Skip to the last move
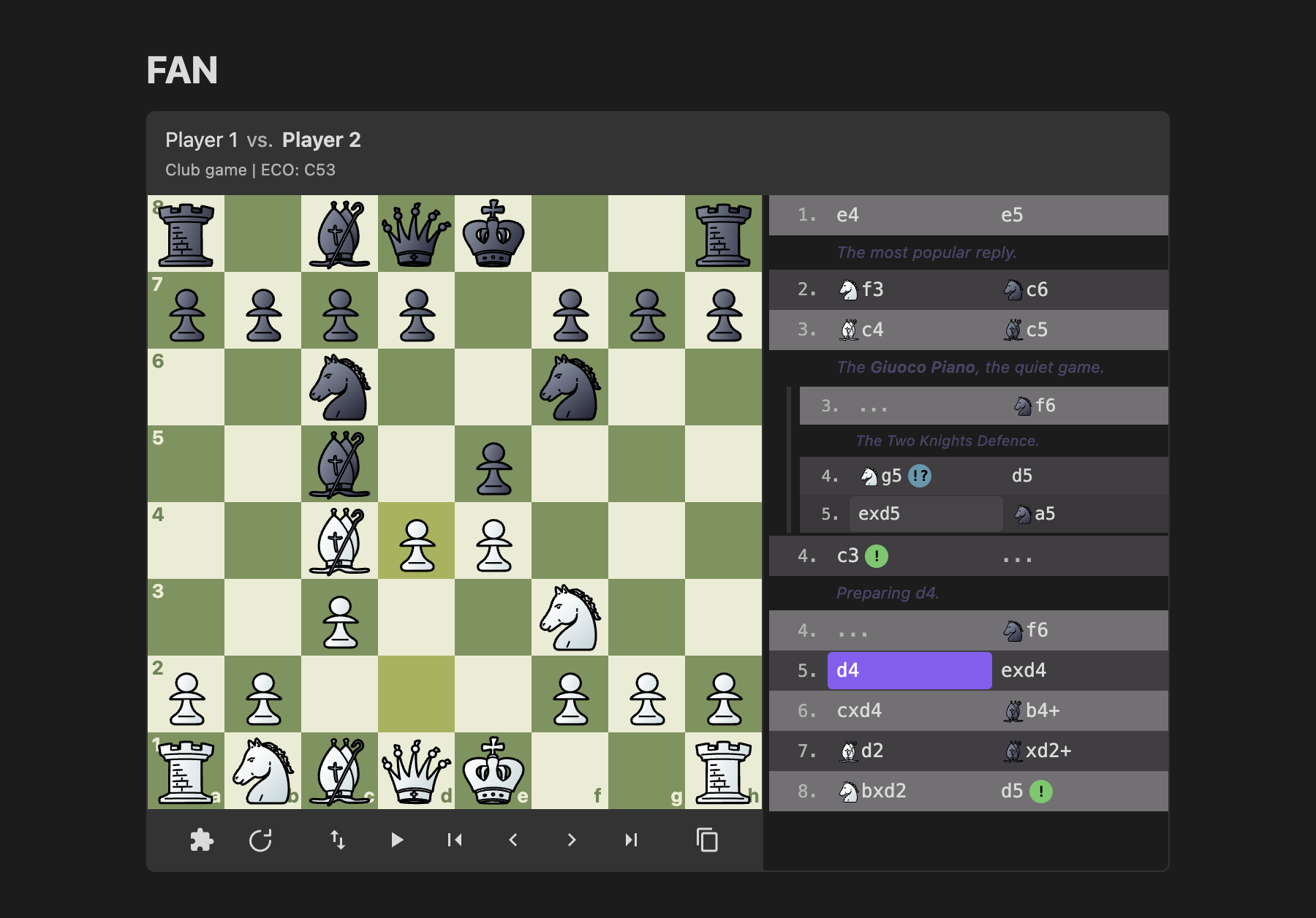Viewport: 1316px width, 918px height. click(631, 840)
